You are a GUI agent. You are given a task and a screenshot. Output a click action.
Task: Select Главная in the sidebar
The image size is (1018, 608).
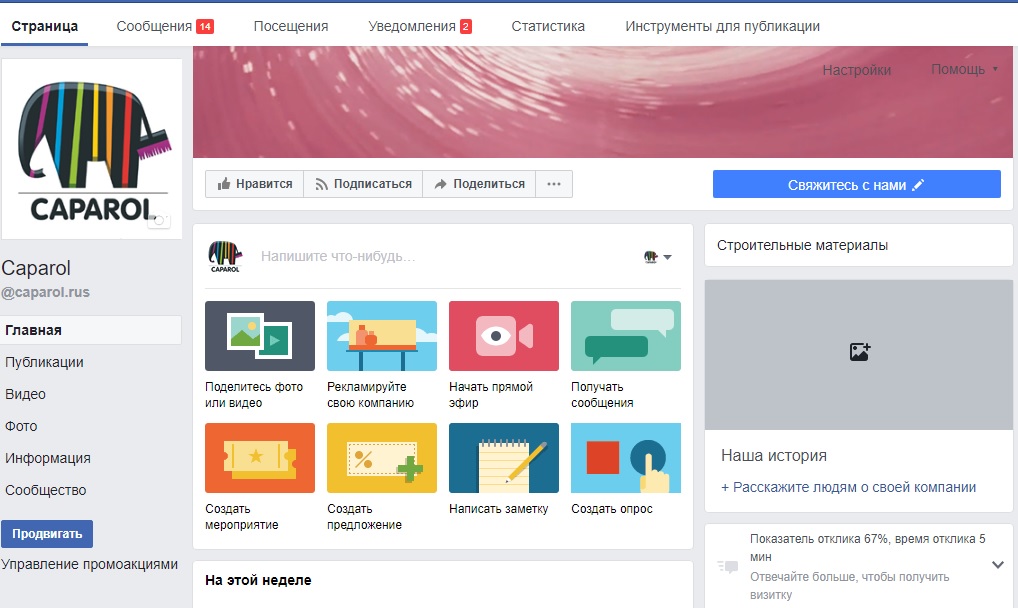[x=91, y=330]
